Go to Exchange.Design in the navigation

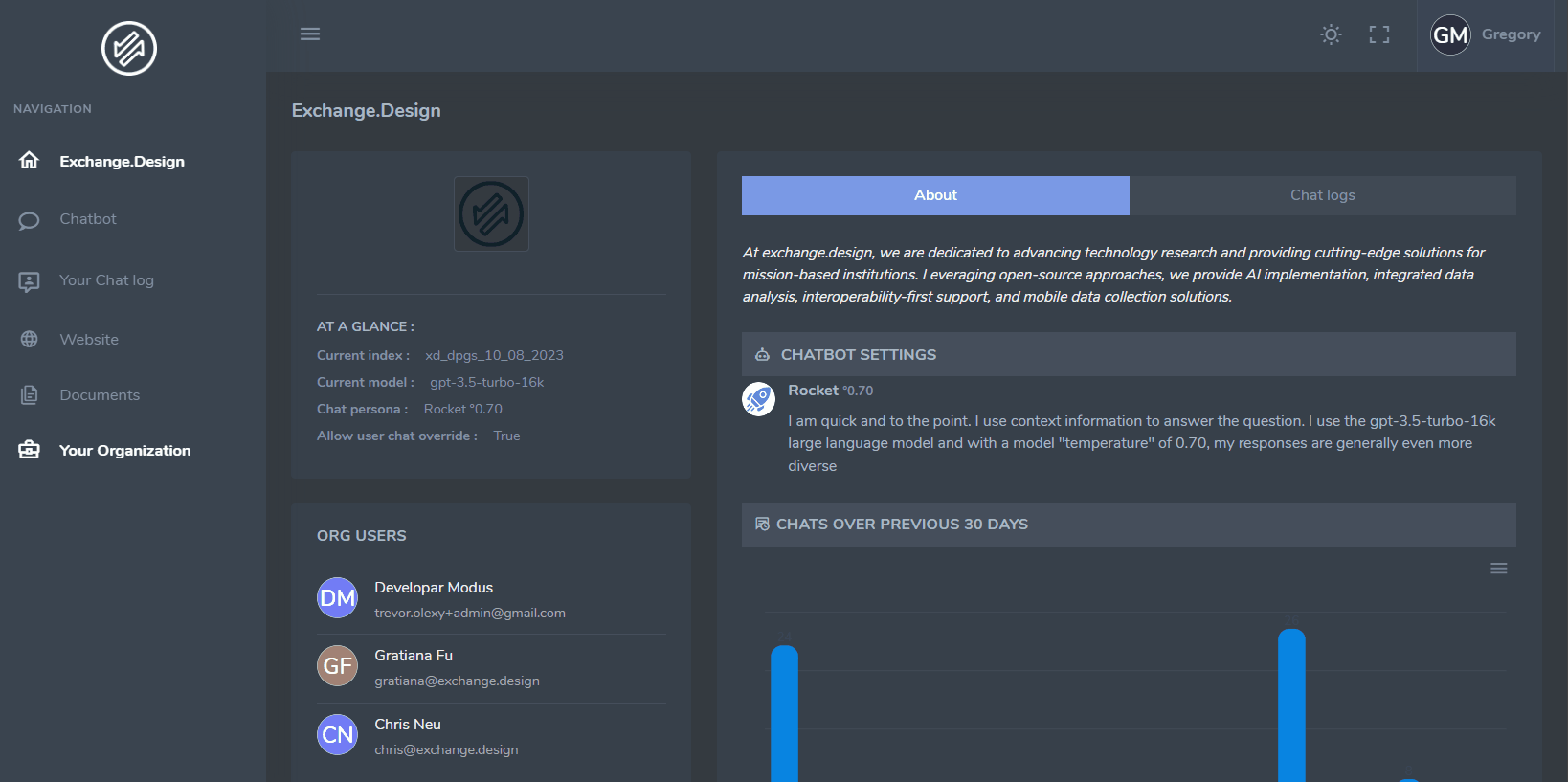pos(122,162)
